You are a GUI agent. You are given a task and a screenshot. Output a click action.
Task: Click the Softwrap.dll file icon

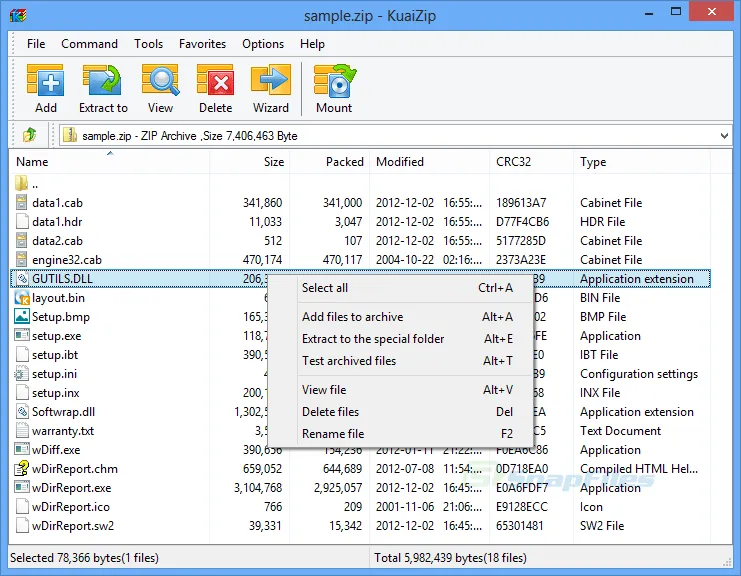tap(22, 411)
